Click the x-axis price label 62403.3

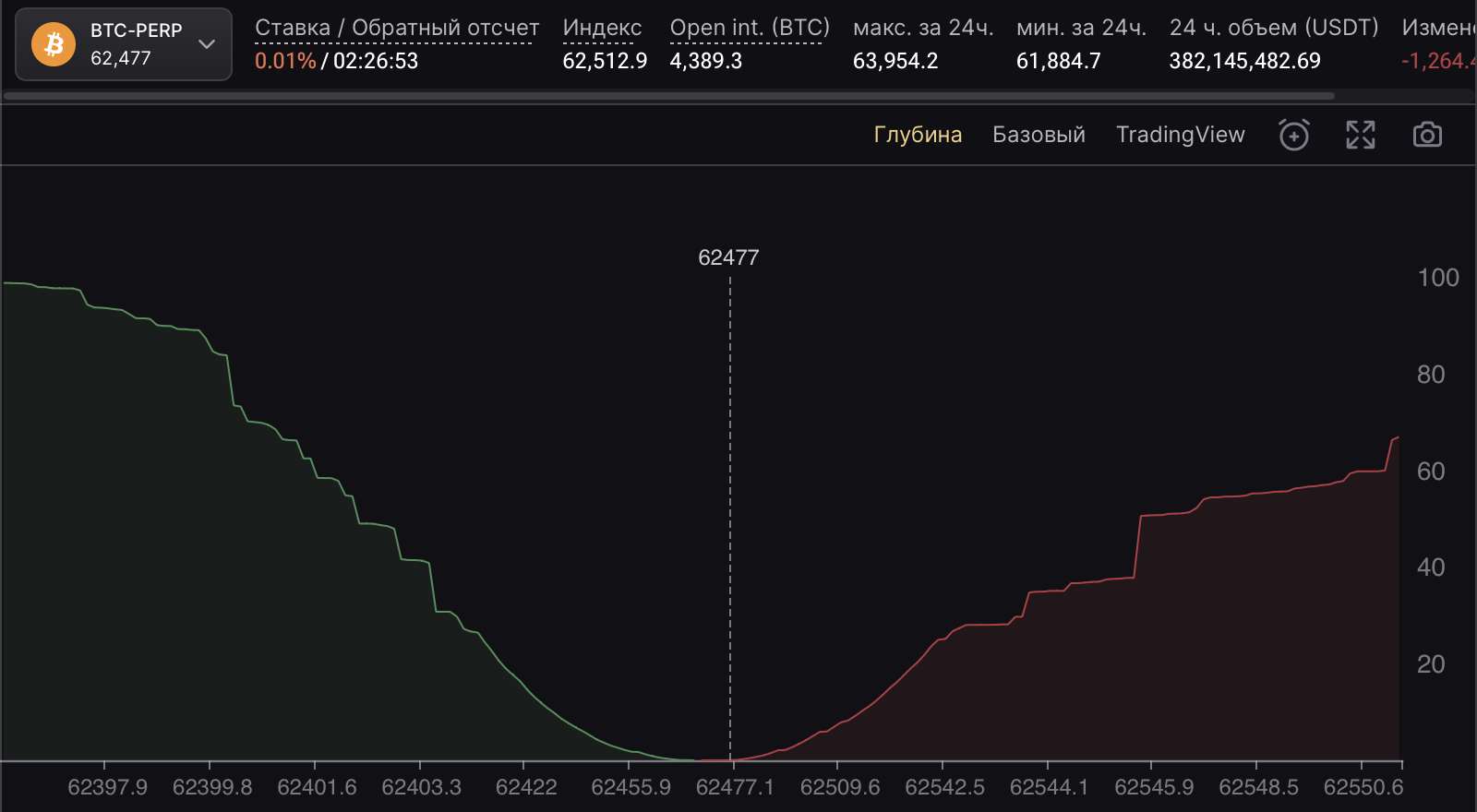[x=422, y=787]
